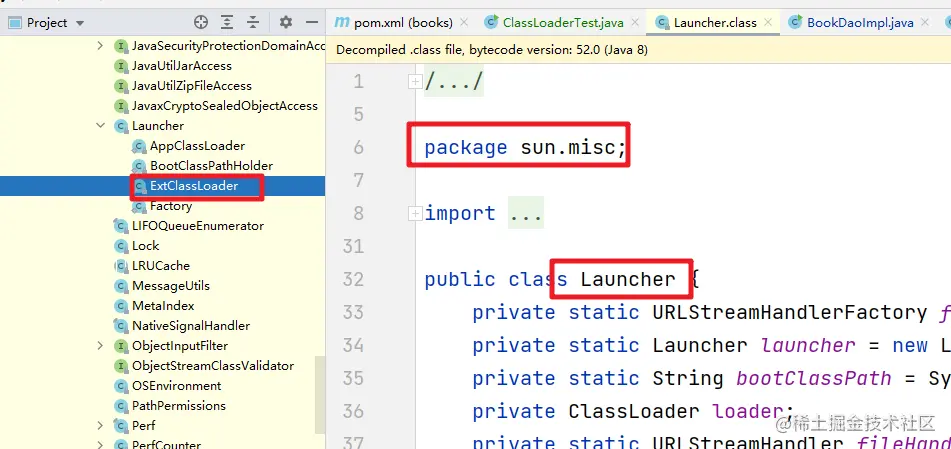Close the ClassLoaderTest.java tab

[x=635, y=22]
